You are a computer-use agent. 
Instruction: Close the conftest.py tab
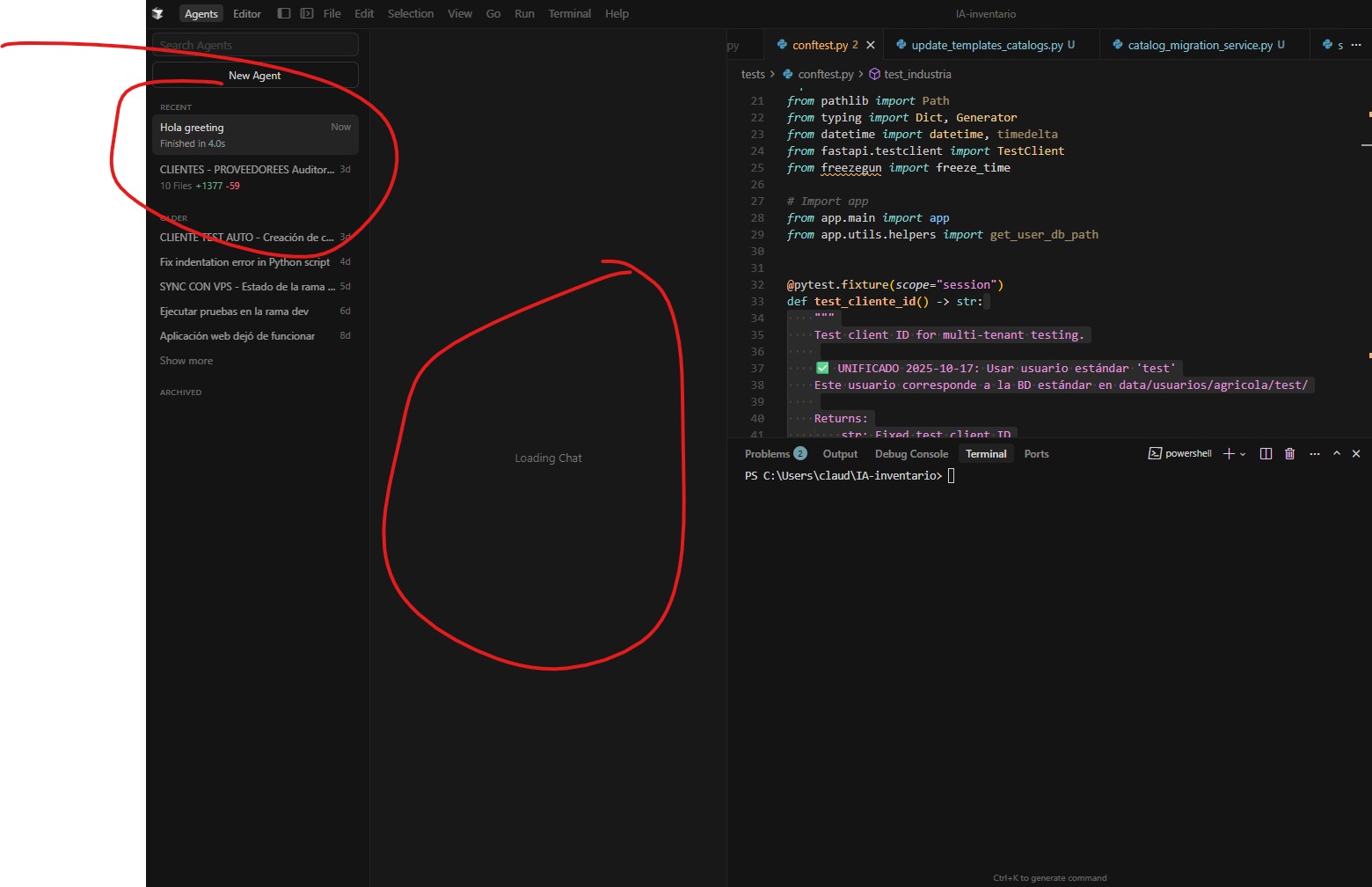[871, 45]
